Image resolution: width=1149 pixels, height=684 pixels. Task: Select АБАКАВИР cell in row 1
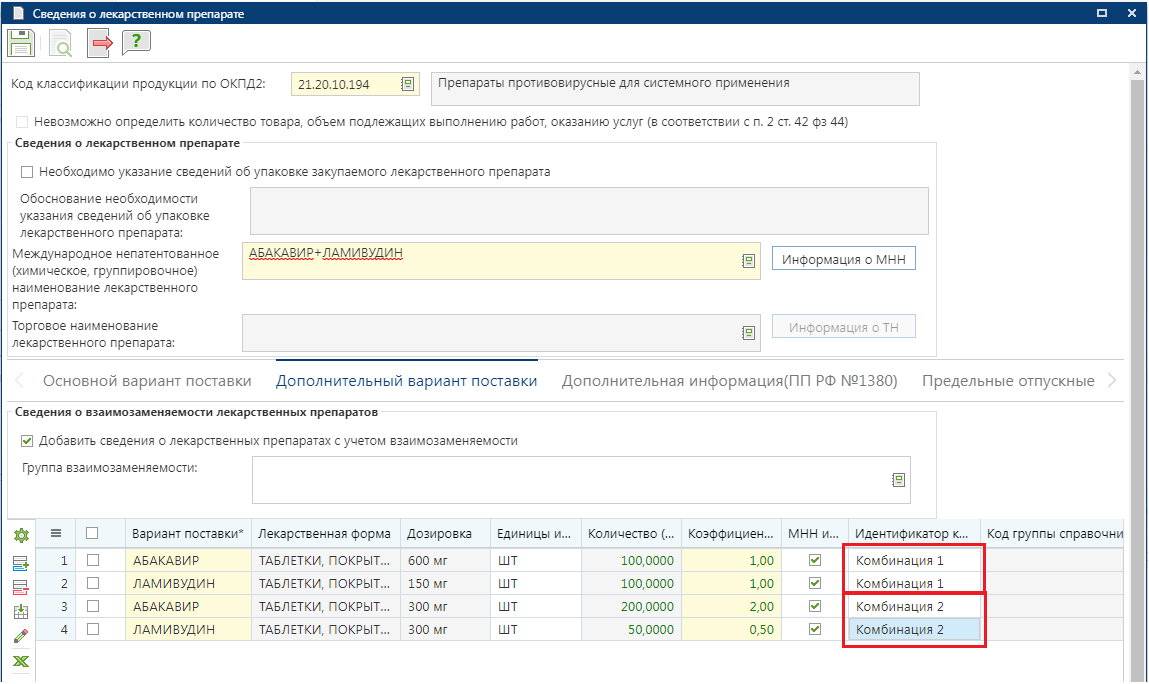pos(188,560)
